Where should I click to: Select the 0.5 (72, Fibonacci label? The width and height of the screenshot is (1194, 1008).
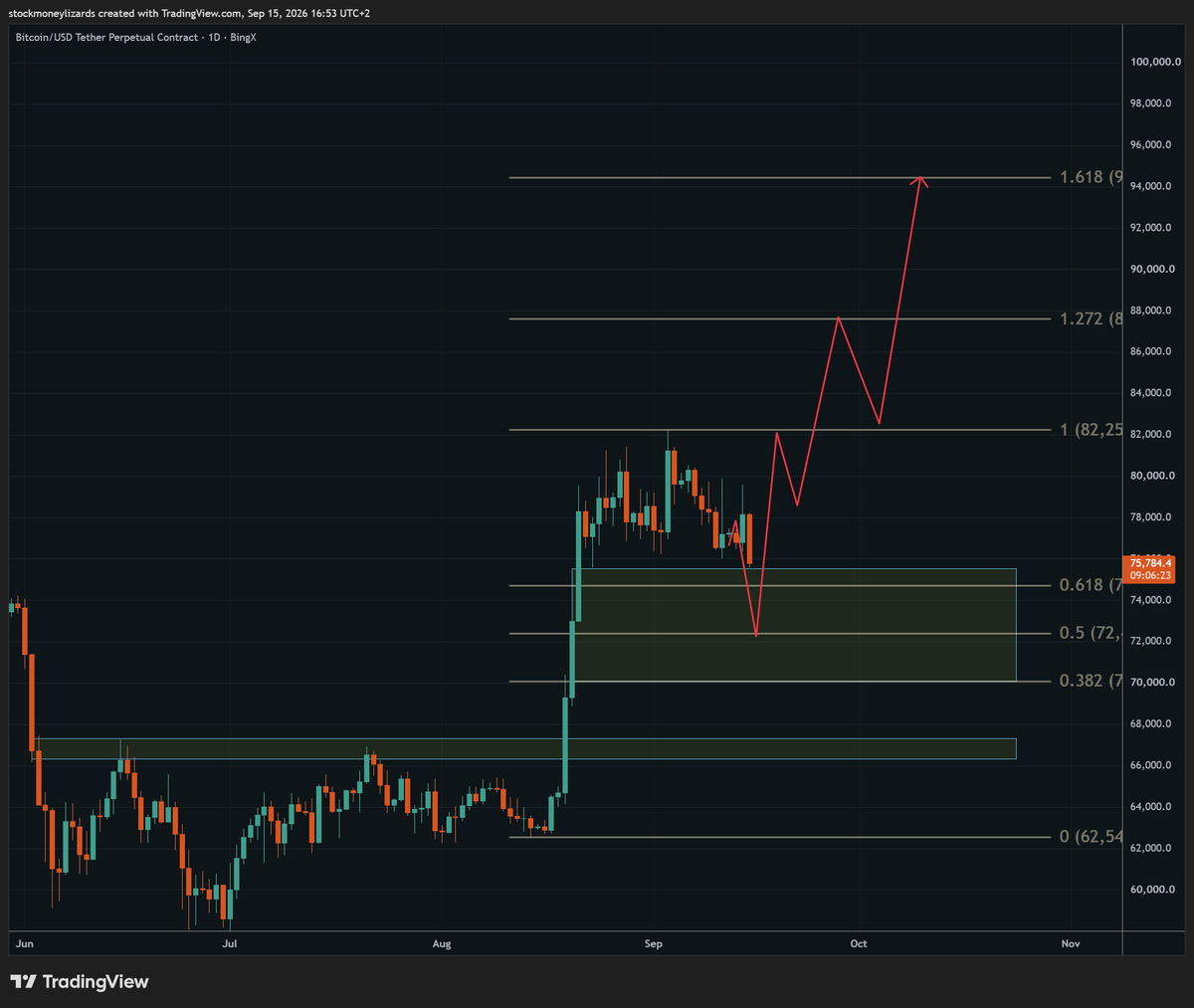[x=1092, y=633]
